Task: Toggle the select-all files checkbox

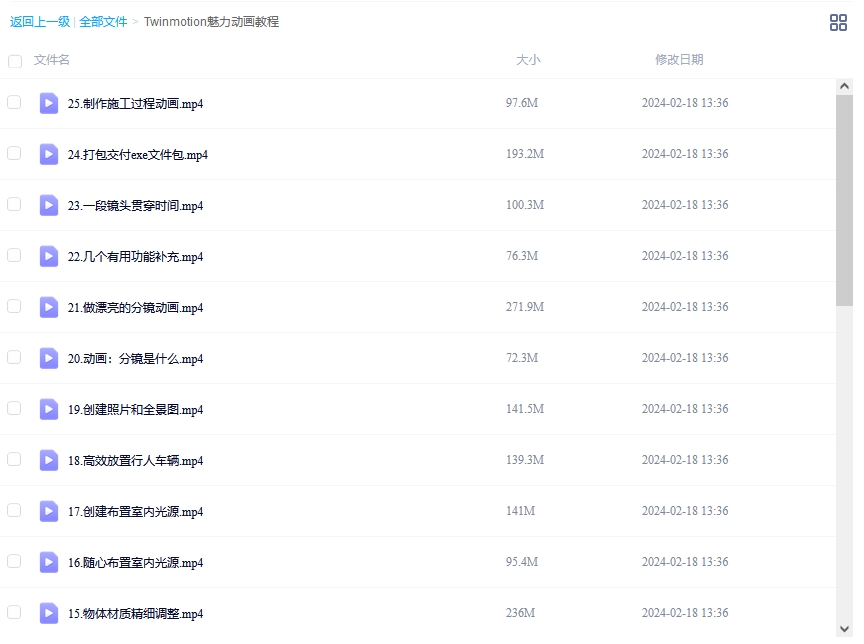Action: click(x=15, y=61)
